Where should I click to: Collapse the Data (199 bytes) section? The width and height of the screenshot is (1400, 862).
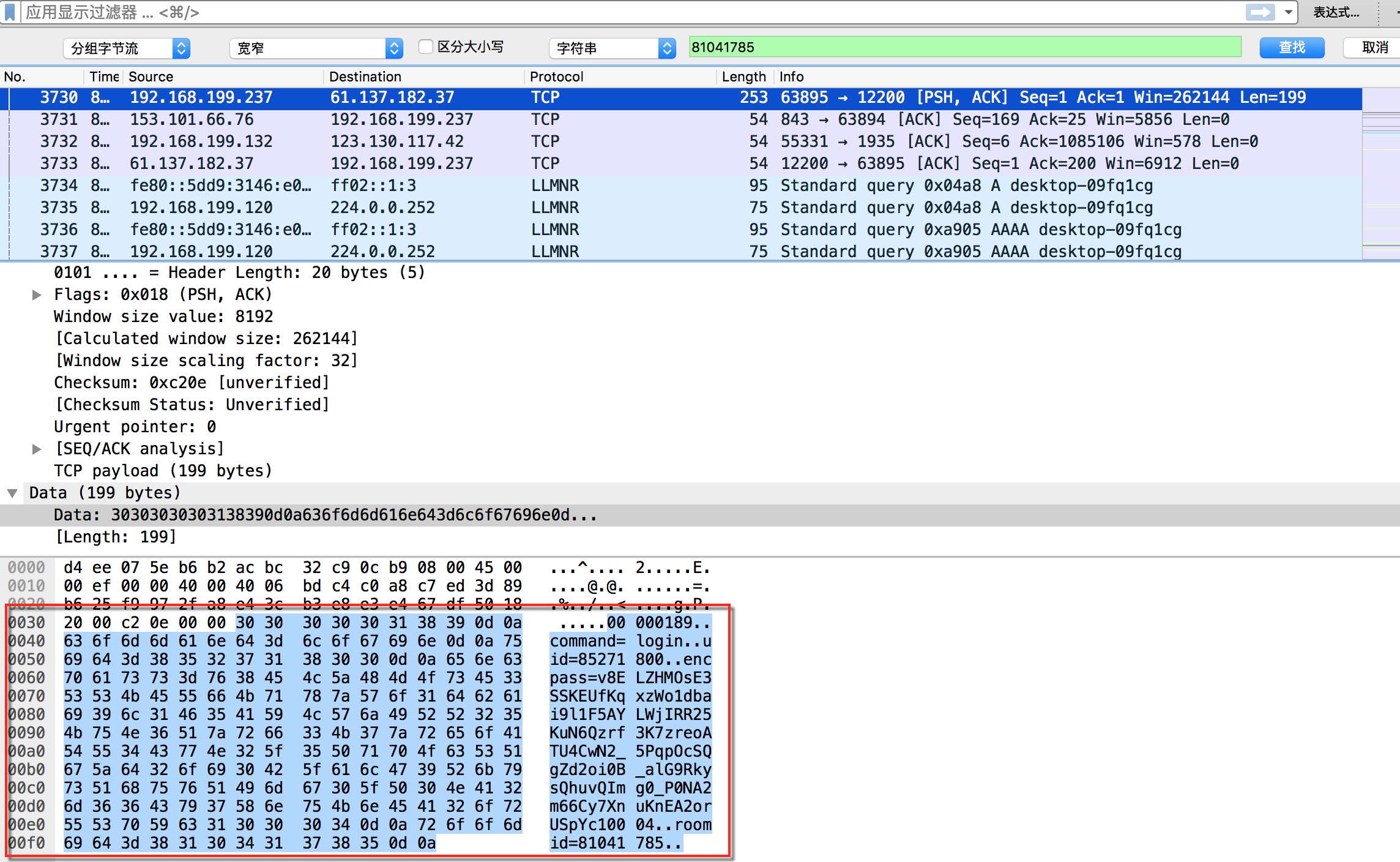12,493
